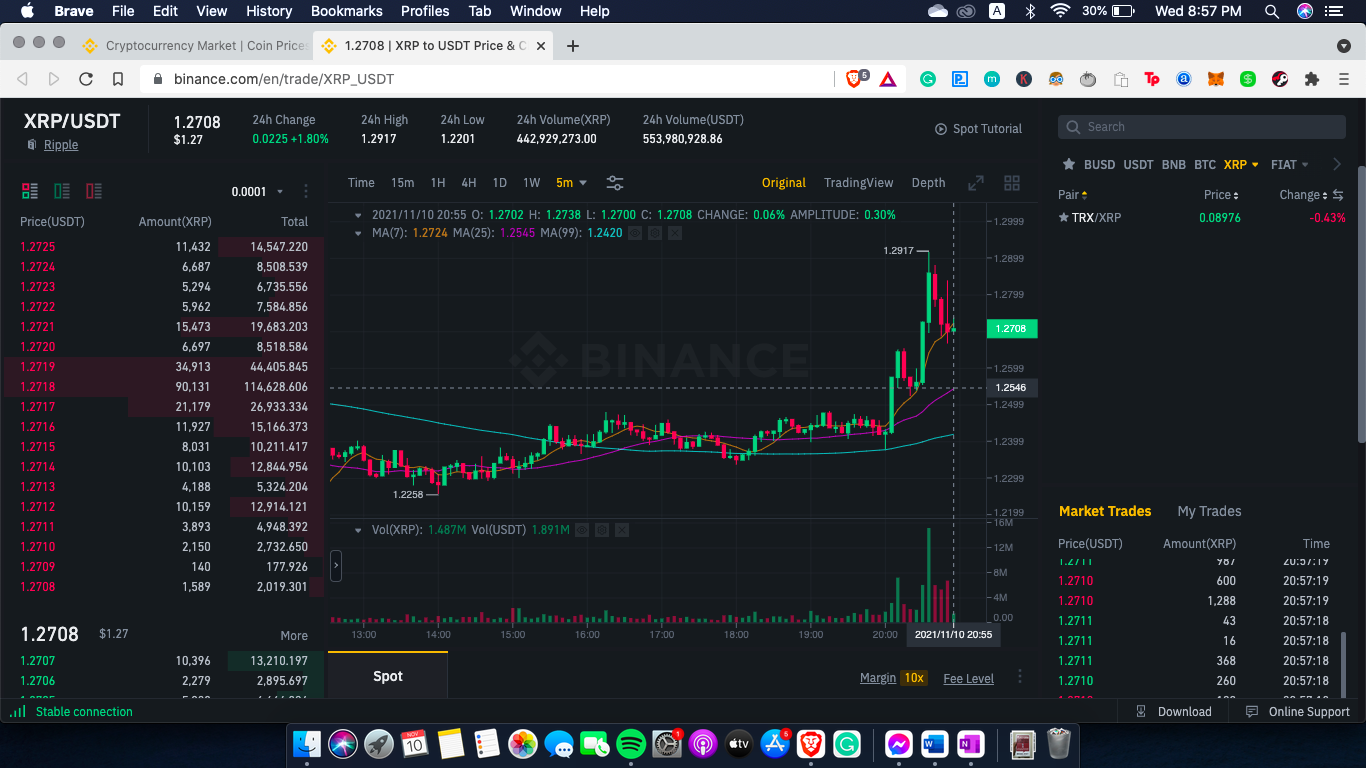Open the Brave hamburger main menu

(1343, 79)
